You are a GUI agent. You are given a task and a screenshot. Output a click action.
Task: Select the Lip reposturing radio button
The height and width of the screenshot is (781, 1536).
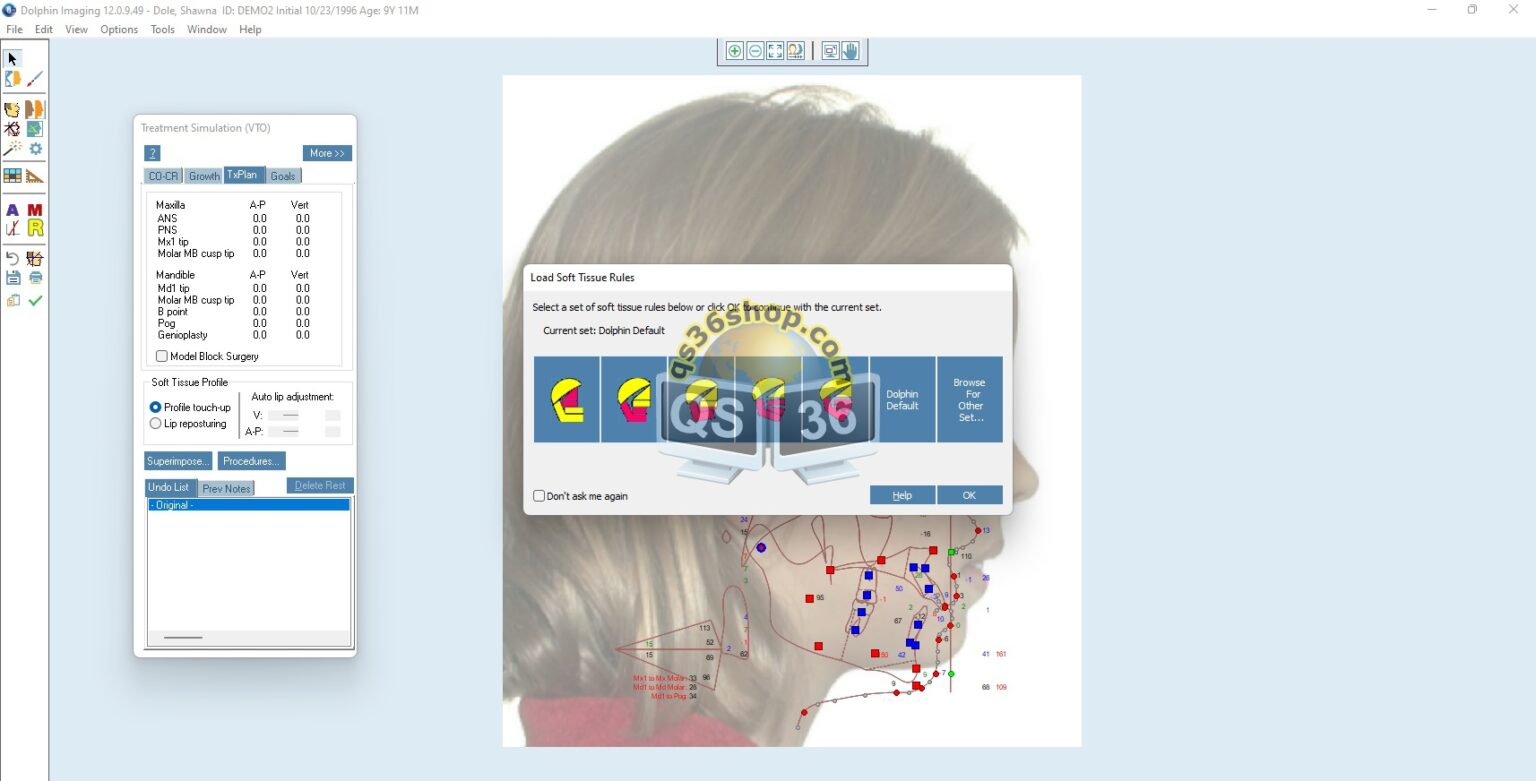click(x=155, y=424)
